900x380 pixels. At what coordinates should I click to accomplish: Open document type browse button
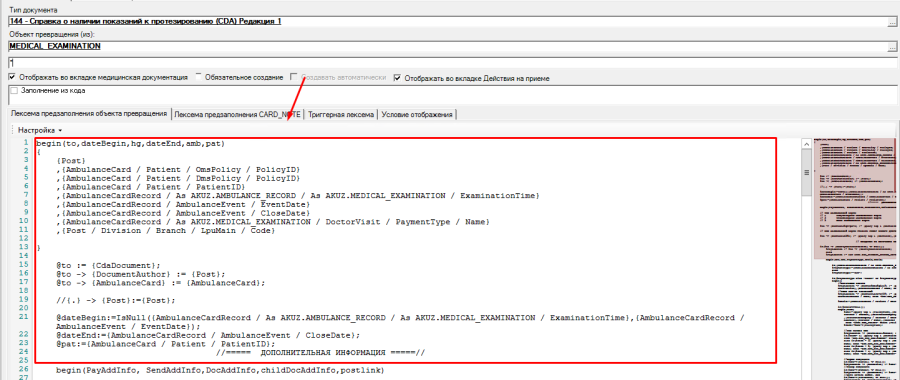click(x=892, y=22)
